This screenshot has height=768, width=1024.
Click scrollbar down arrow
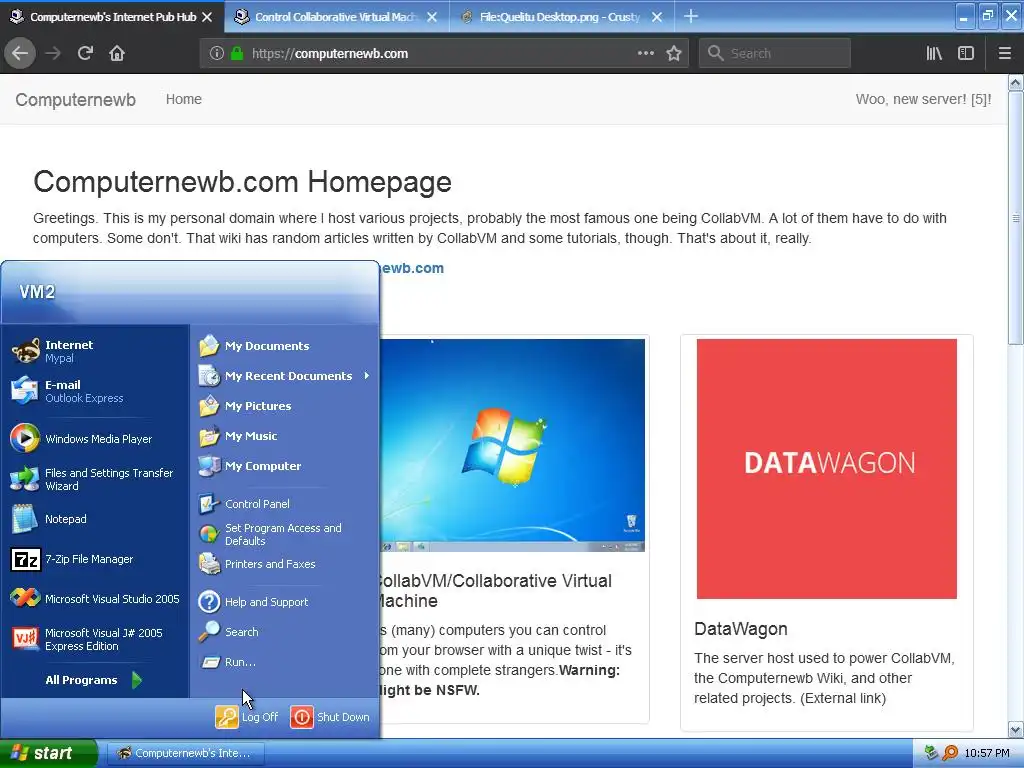click(1016, 729)
